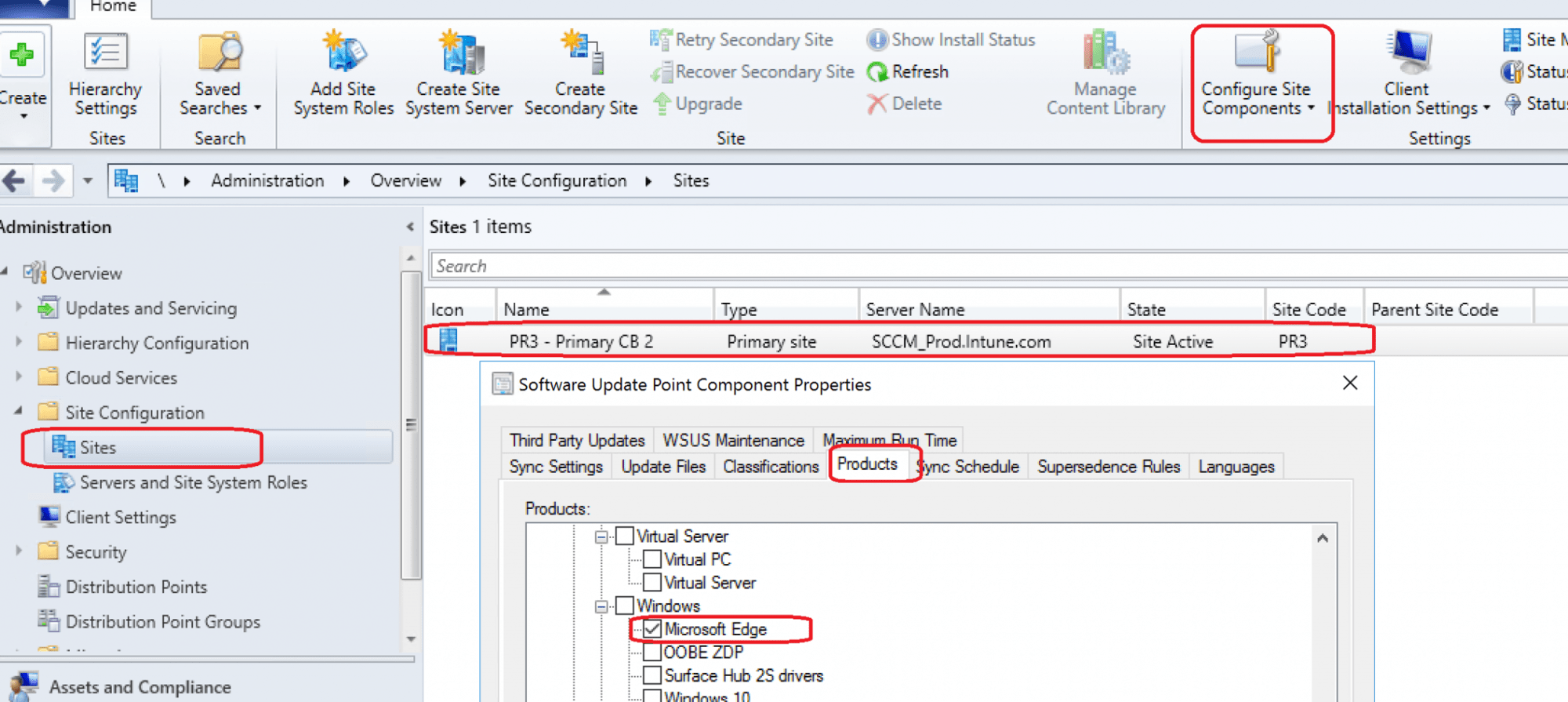Switch to the Classifications tab
The image size is (1568, 702).
pyautogui.click(x=770, y=467)
